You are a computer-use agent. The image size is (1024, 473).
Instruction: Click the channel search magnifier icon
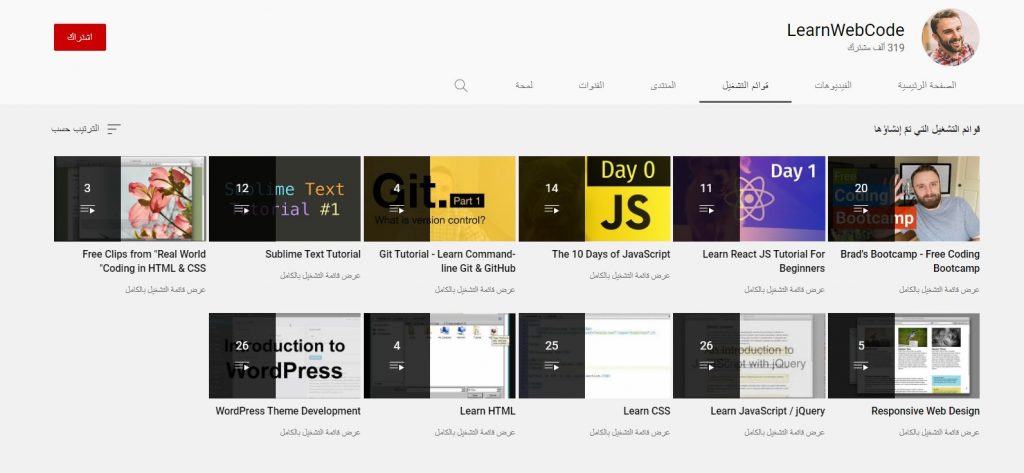pos(461,86)
